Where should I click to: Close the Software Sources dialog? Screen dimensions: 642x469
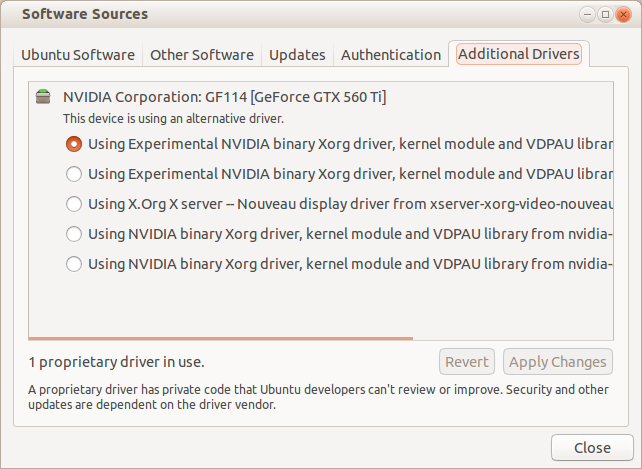592,448
